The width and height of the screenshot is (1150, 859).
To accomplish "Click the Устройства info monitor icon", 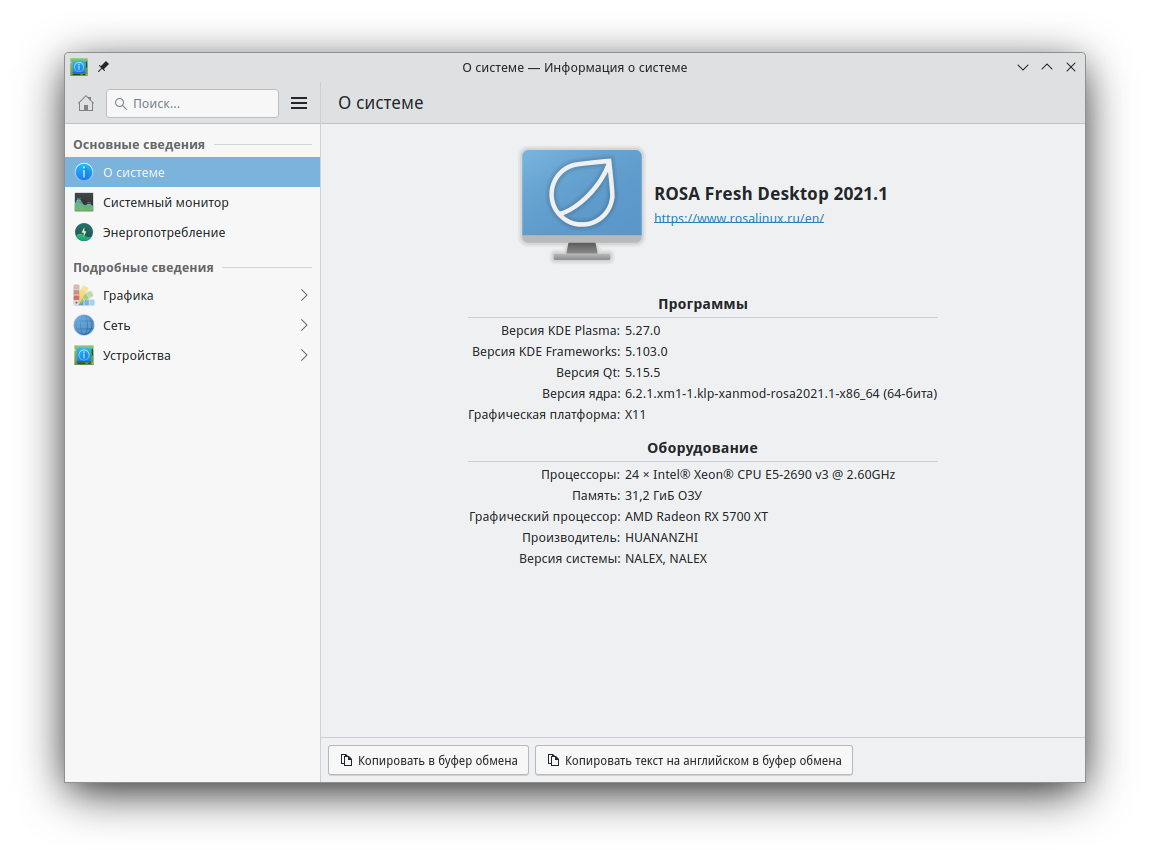I will 84,356.
